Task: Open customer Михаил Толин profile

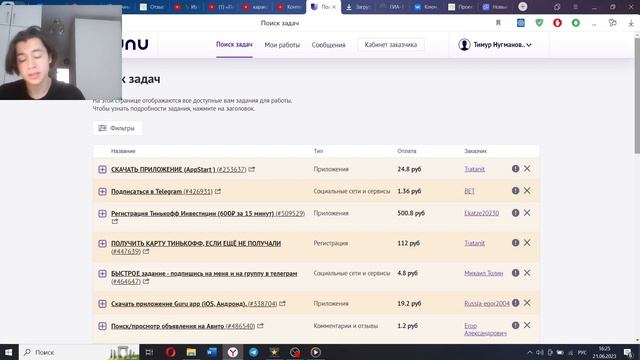Action: pyautogui.click(x=484, y=273)
